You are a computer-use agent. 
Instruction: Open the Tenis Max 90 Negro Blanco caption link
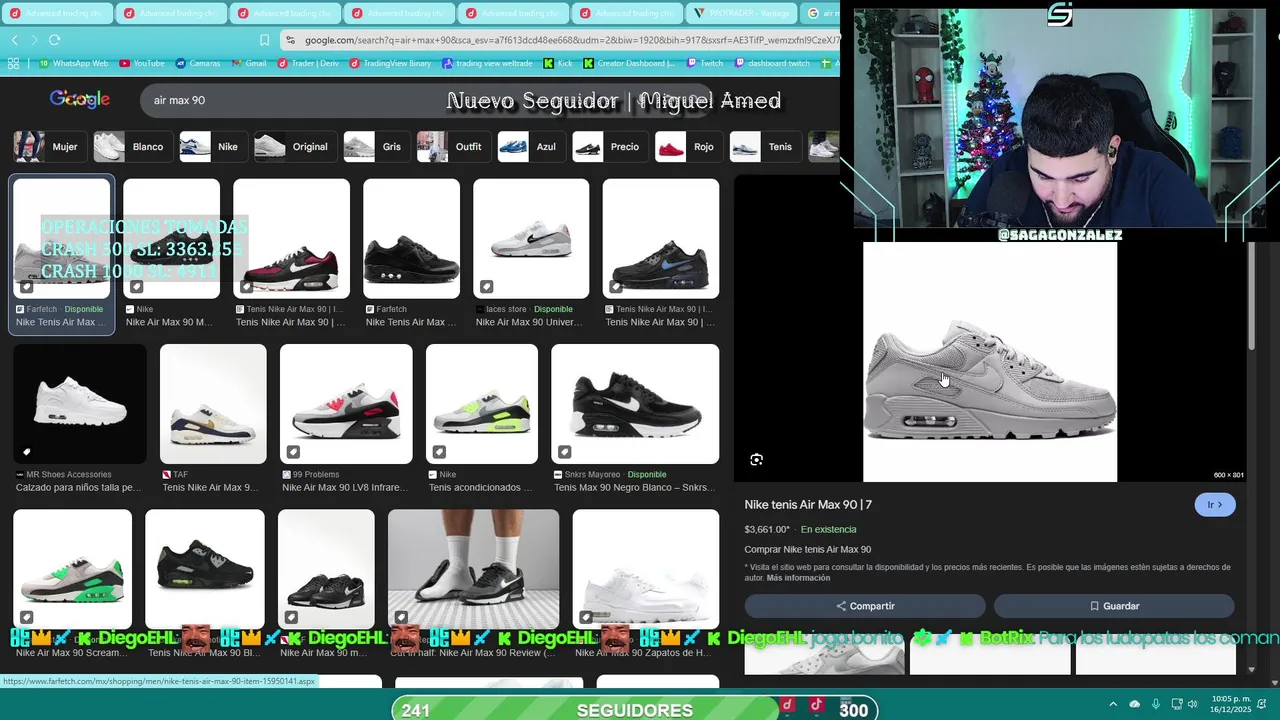[634, 488]
